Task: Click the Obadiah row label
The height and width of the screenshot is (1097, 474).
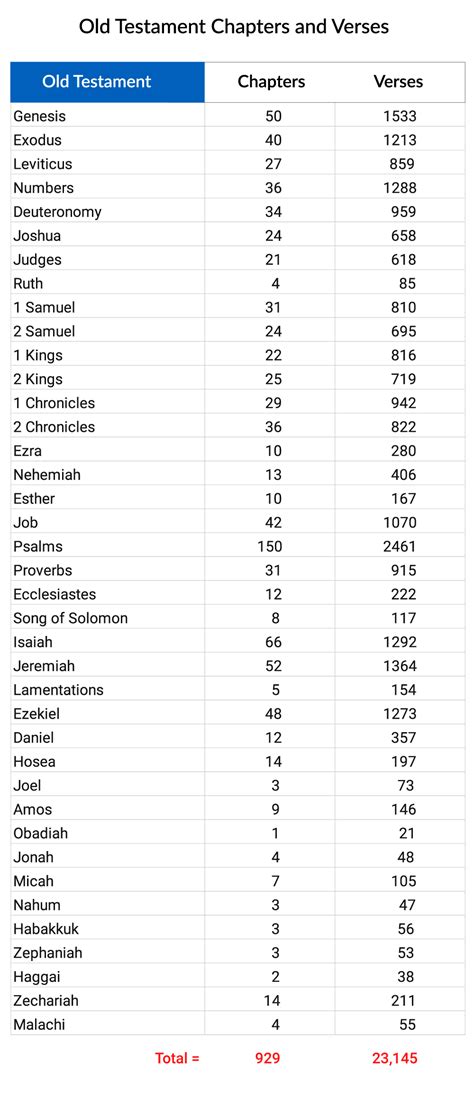Action: [41, 833]
